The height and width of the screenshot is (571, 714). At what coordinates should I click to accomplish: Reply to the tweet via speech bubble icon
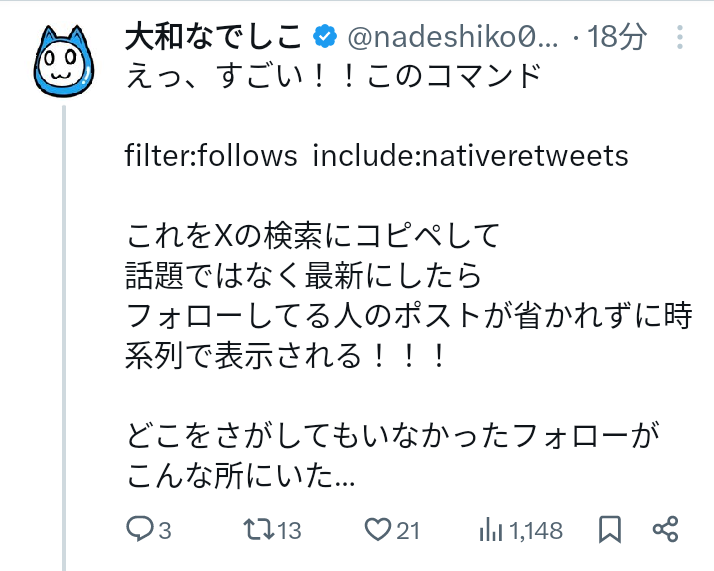(x=141, y=529)
